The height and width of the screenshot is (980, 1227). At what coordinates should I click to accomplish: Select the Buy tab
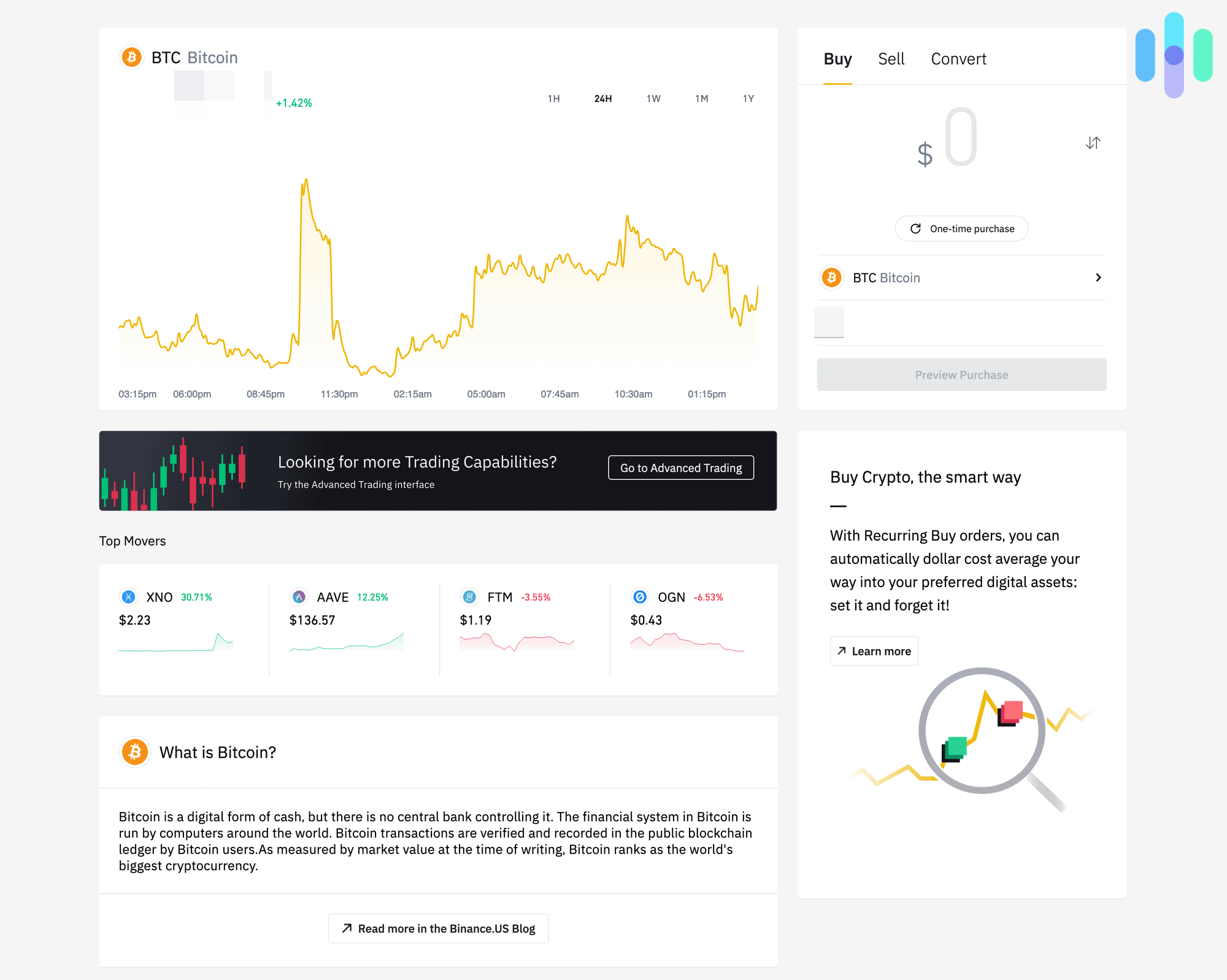point(839,58)
